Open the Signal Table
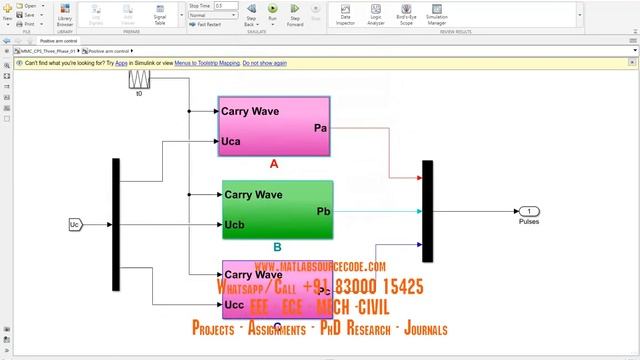Screen dimensions: 640x360 point(160,15)
